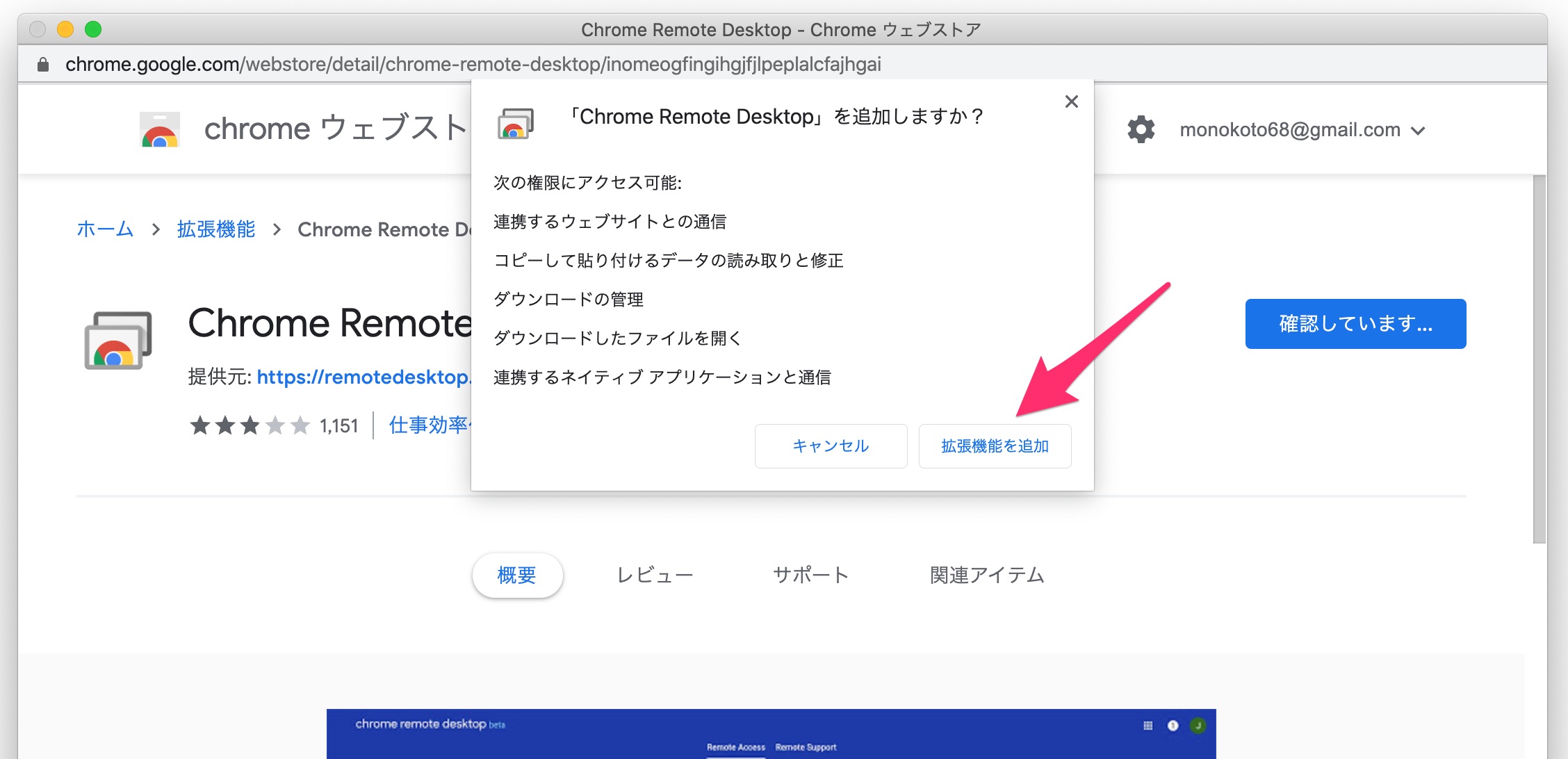Screen dimensions: 1568x759
Task: Close the add-extension dialog with X
Action: [x=1072, y=102]
